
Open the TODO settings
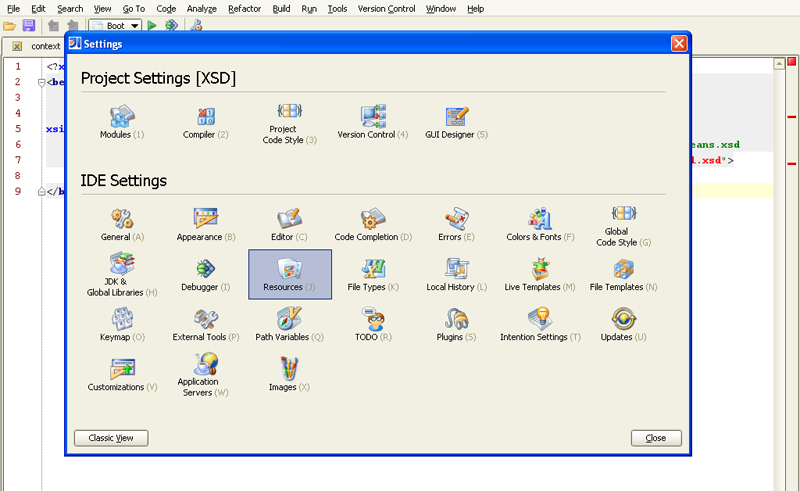click(x=373, y=320)
